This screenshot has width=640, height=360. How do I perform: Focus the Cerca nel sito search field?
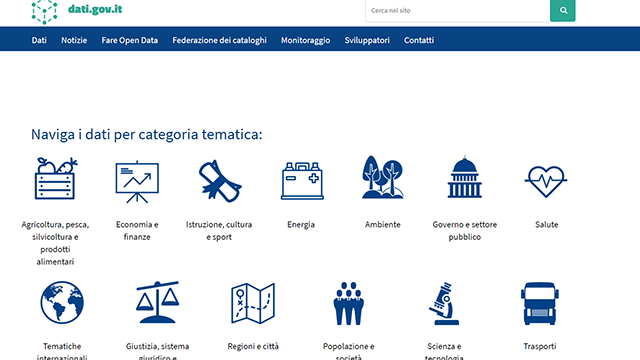click(x=458, y=11)
